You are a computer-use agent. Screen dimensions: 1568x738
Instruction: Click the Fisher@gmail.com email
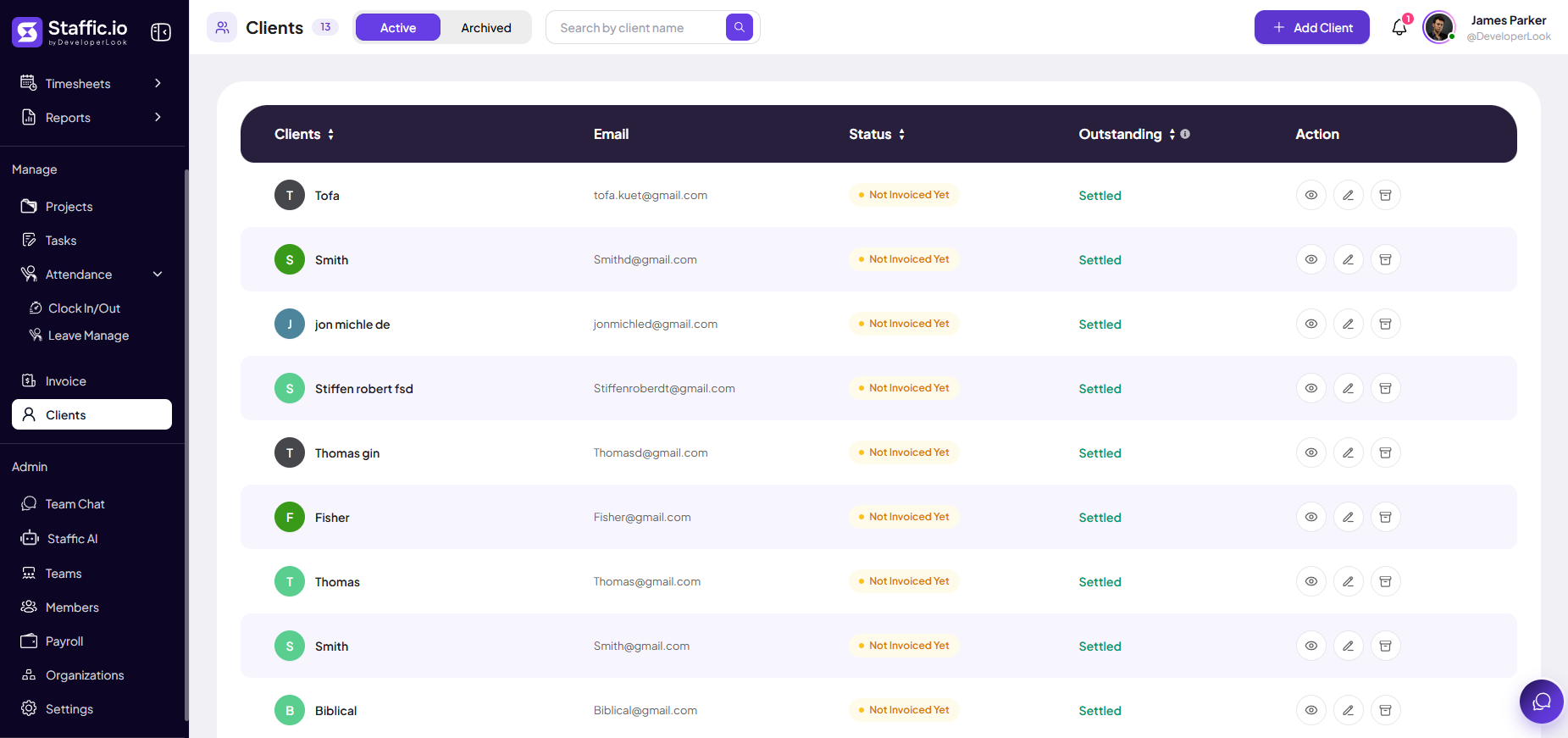pos(642,517)
